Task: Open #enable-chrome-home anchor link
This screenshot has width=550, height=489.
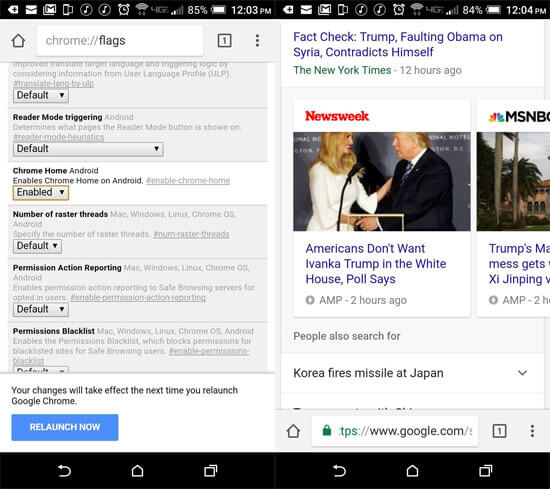Action: tap(188, 181)
